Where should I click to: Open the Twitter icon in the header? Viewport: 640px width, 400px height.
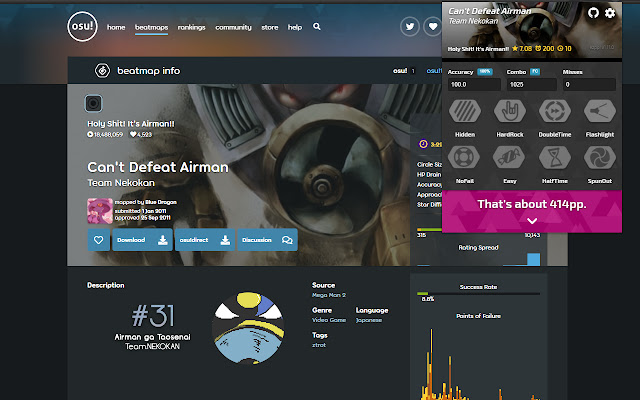pos(410,27)
